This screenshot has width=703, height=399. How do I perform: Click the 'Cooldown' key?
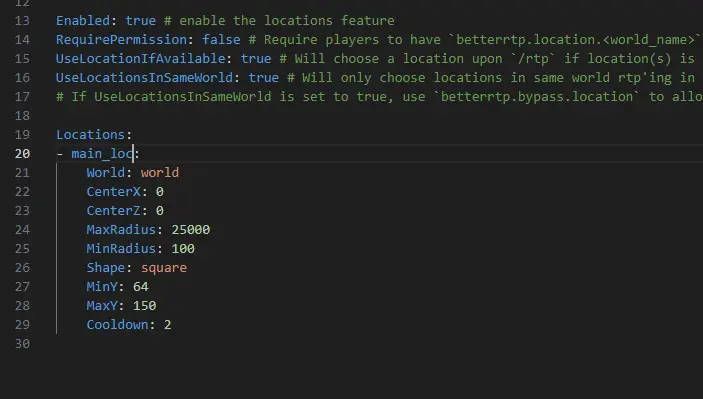117,325
